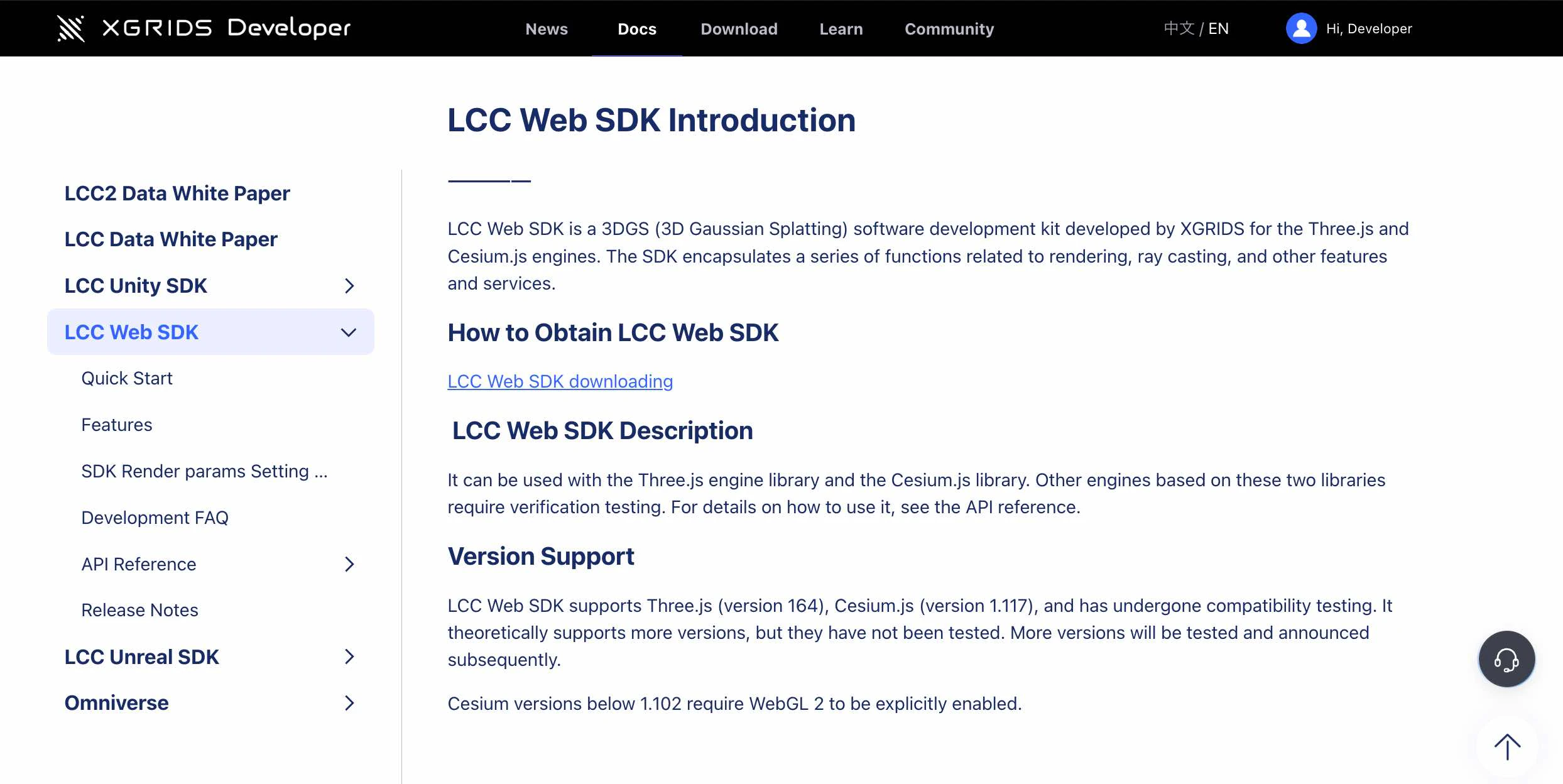Switch language to 中文
Image resolution: width=1563 pixels, height=784 pixels.
[1179, 28]
